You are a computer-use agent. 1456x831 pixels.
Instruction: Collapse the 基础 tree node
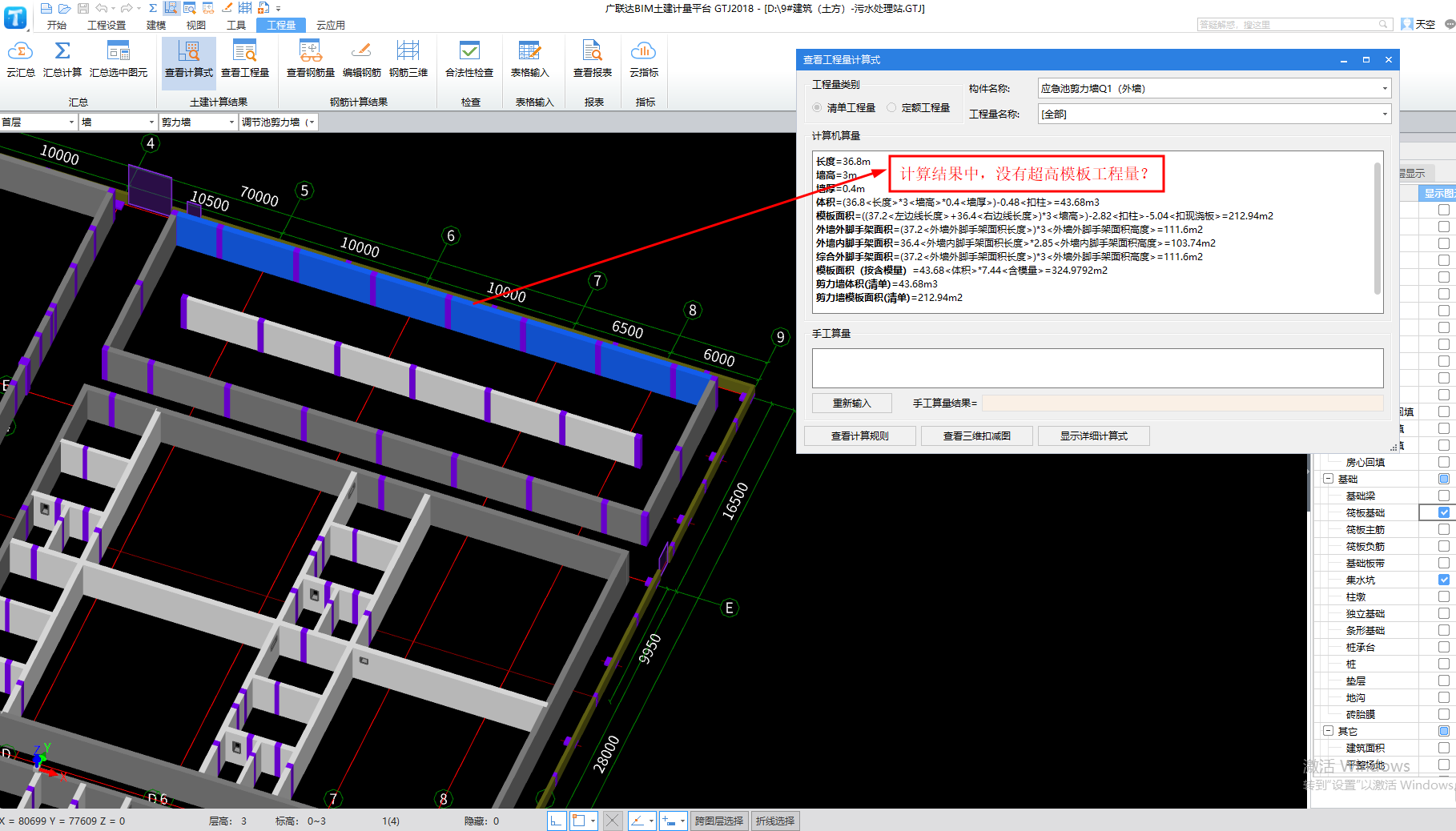(x=1328, y=479)
